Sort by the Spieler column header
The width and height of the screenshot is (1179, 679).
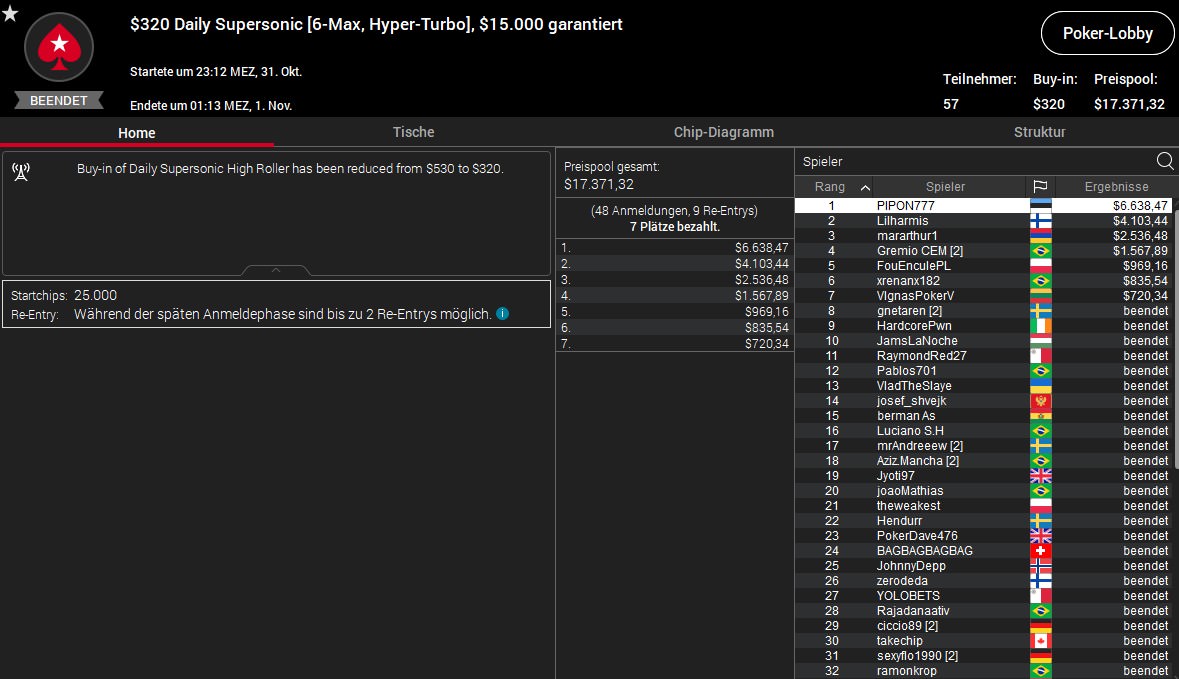pyautogui.click(x=945, y=186)
